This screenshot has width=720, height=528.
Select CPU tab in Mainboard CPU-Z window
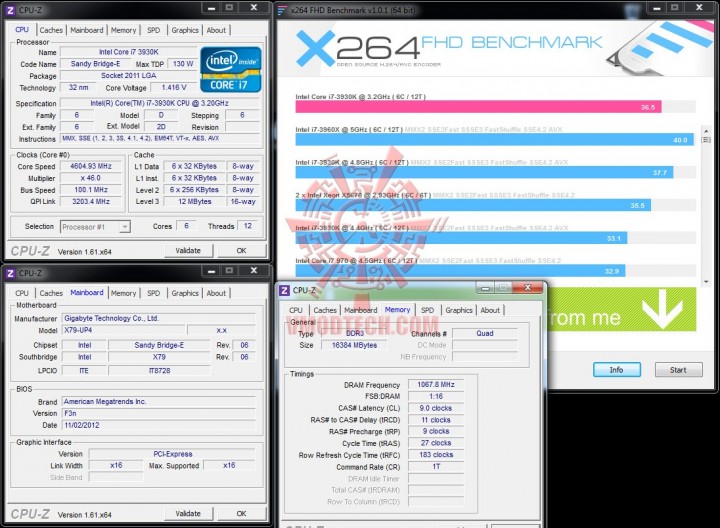[22, 293]
